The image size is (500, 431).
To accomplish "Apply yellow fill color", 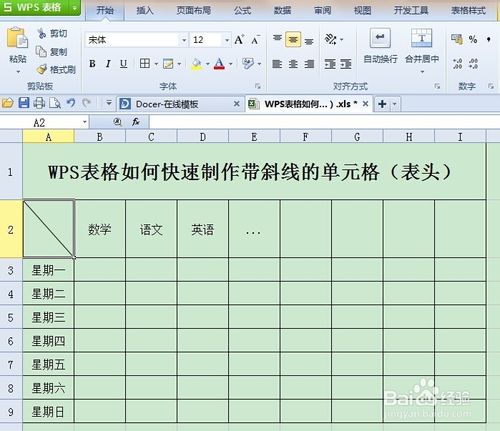I will coord(197,64).
